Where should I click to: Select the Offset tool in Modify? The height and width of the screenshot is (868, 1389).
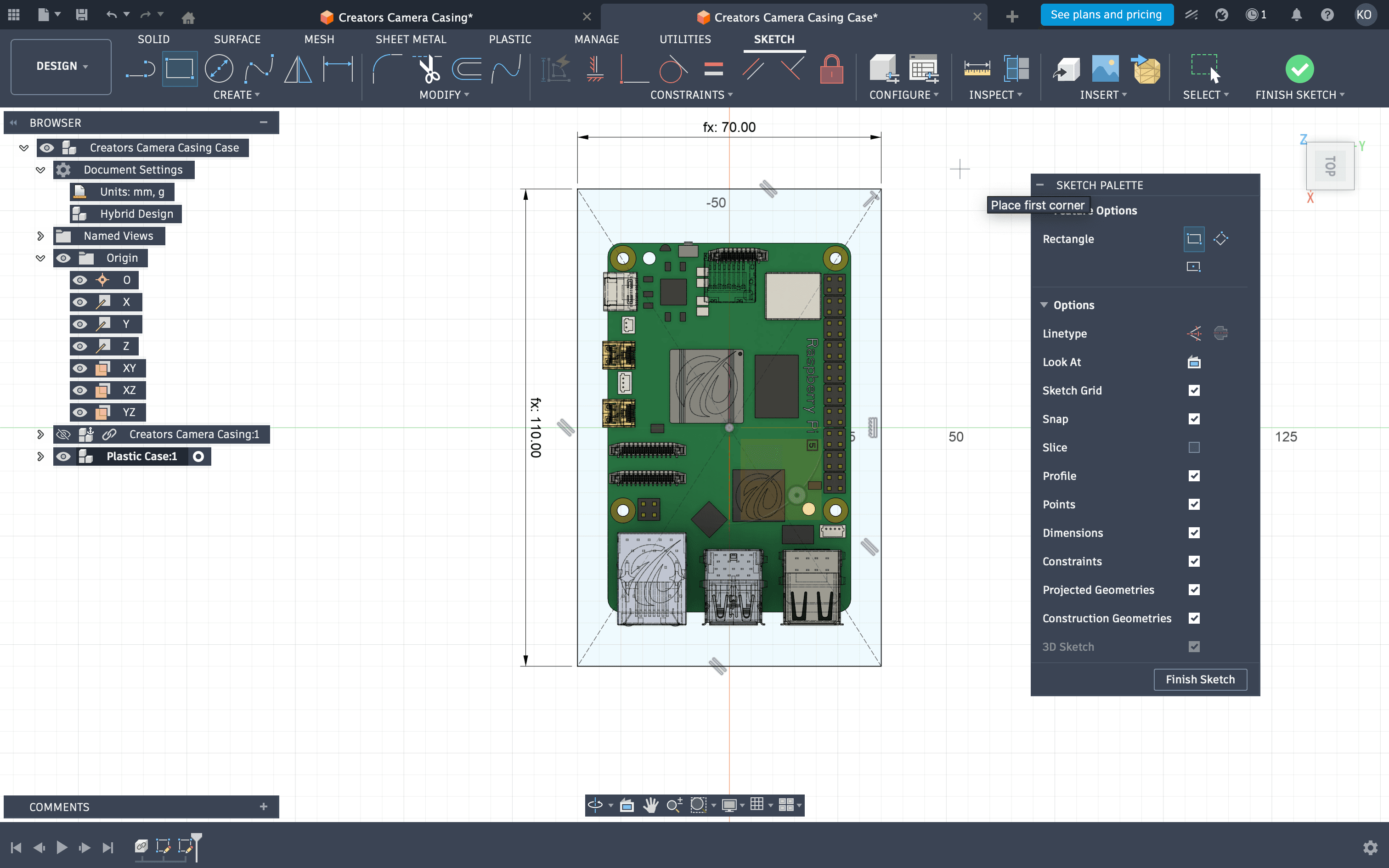click(467, 69)
